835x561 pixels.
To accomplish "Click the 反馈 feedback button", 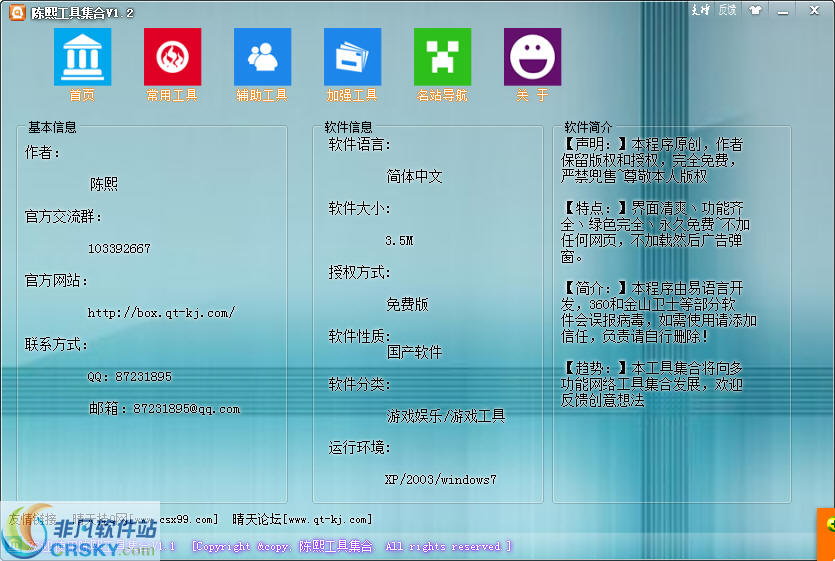I will point(727,10).
